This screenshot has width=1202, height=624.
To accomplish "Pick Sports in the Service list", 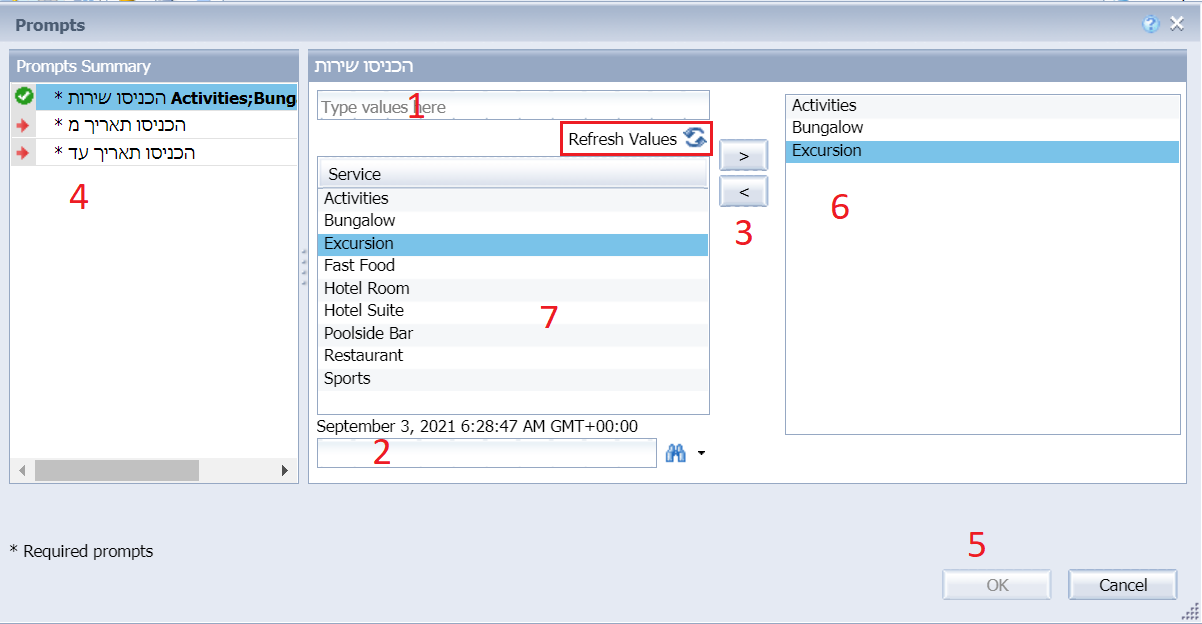I will click(347, 378).
